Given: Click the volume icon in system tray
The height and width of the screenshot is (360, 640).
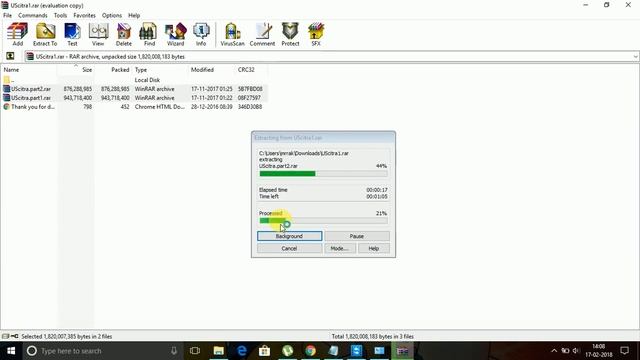Looking at the screenshot, I should (576, 351).
